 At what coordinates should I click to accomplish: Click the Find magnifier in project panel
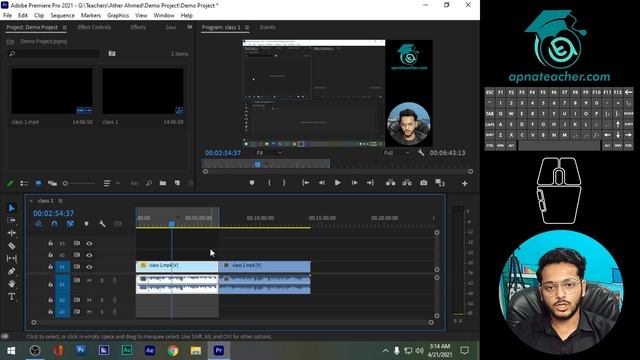tap(149, 184)
